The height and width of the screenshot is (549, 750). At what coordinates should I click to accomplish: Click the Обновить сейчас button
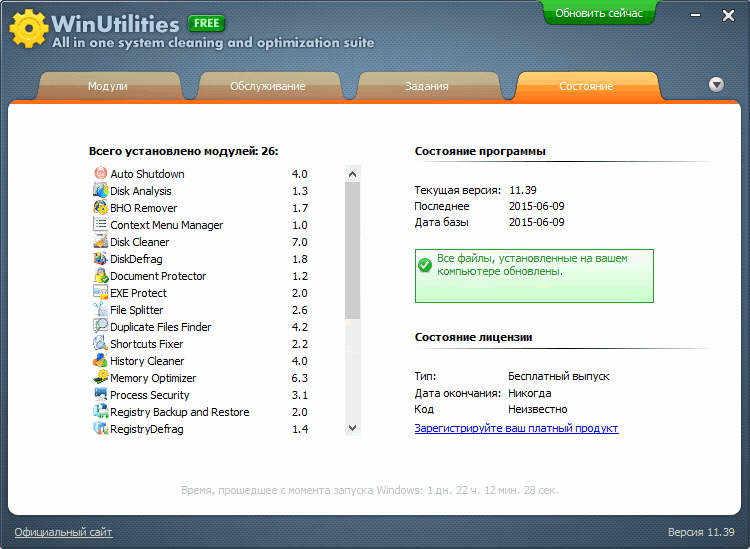tap(599, 13)
